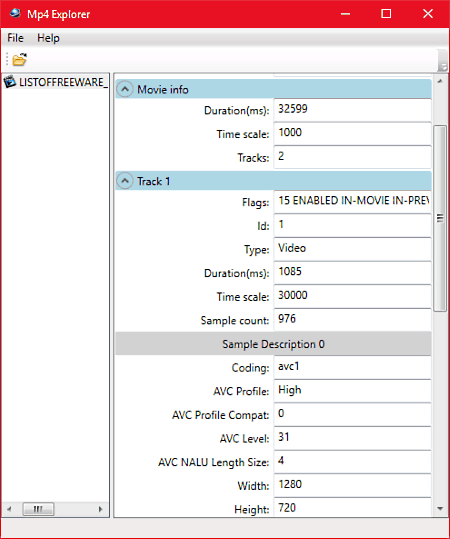Click the horizontal scrollbar thumb in file tree
Image resolution: width=450 pixels, height=539 pixels.
click(x=38, y=509)
